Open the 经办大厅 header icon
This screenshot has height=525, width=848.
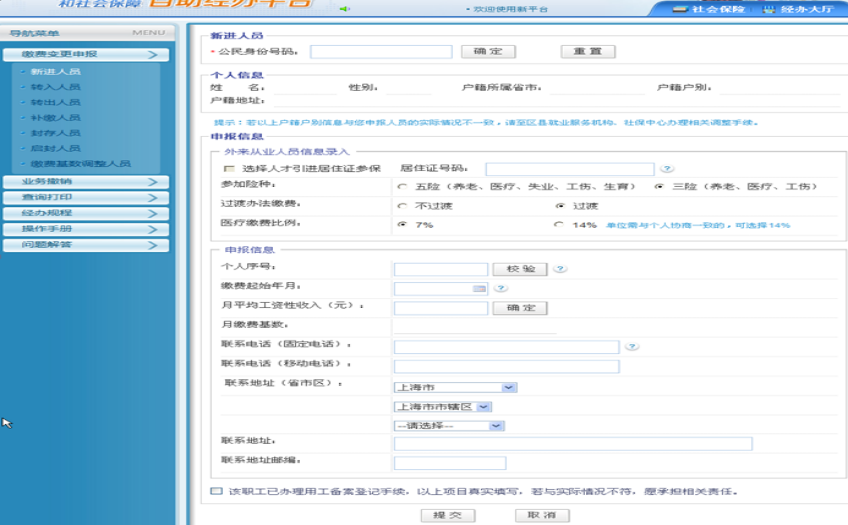[x=768, y=9]
